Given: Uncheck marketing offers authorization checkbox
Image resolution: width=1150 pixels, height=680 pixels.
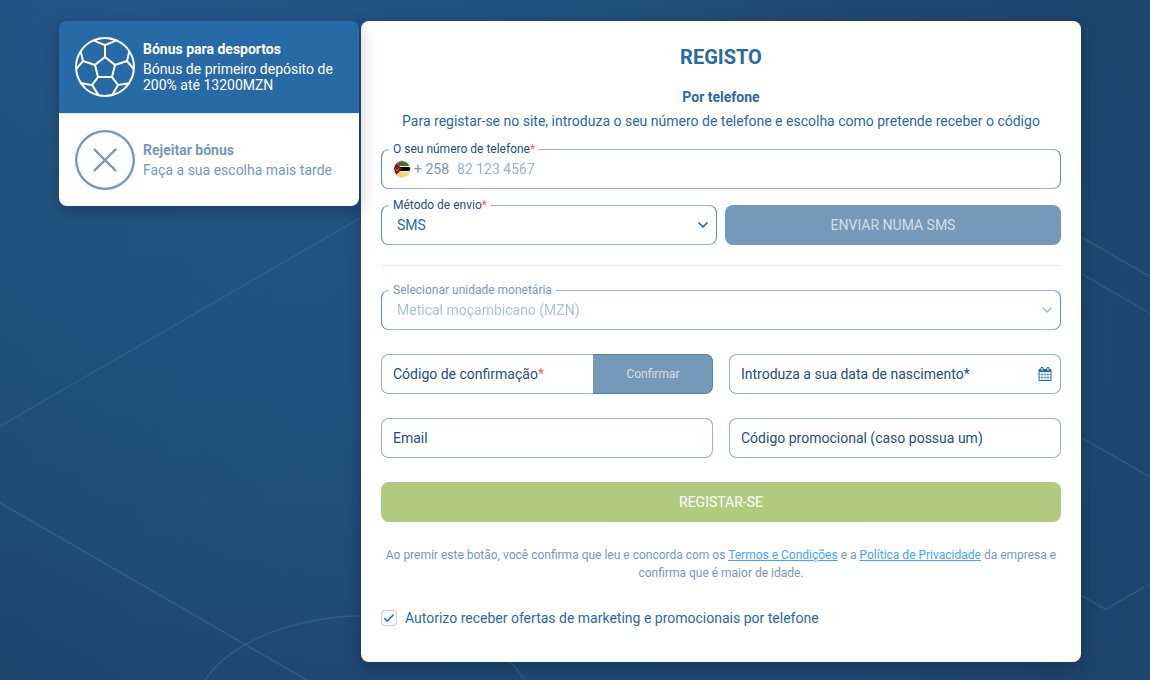Looking at the screenshot, I should [x=389, y=618].
